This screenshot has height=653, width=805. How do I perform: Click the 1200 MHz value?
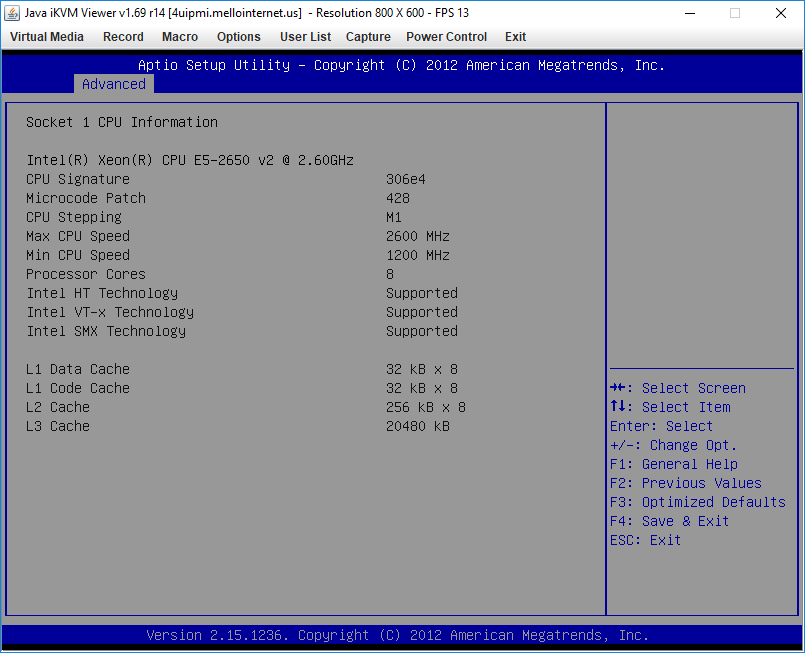coord(418,255)
